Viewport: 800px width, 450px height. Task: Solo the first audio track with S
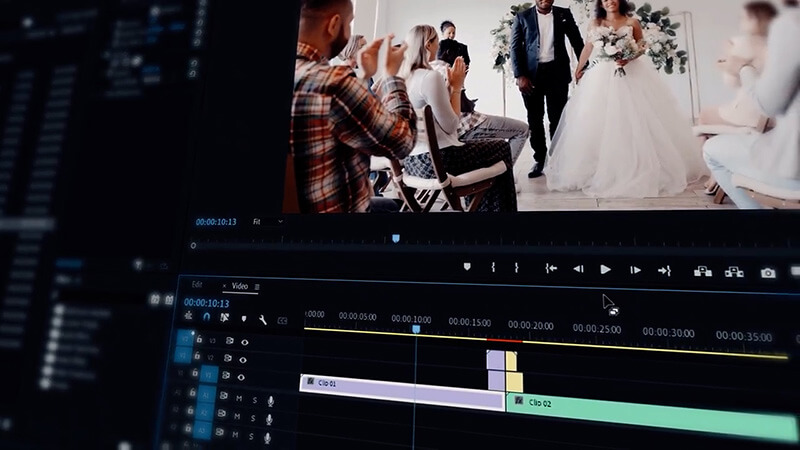click(253, 400)
